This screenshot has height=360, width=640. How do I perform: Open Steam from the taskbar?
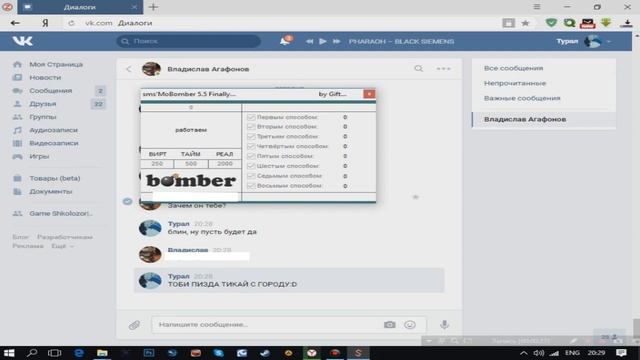coord(265,353)
